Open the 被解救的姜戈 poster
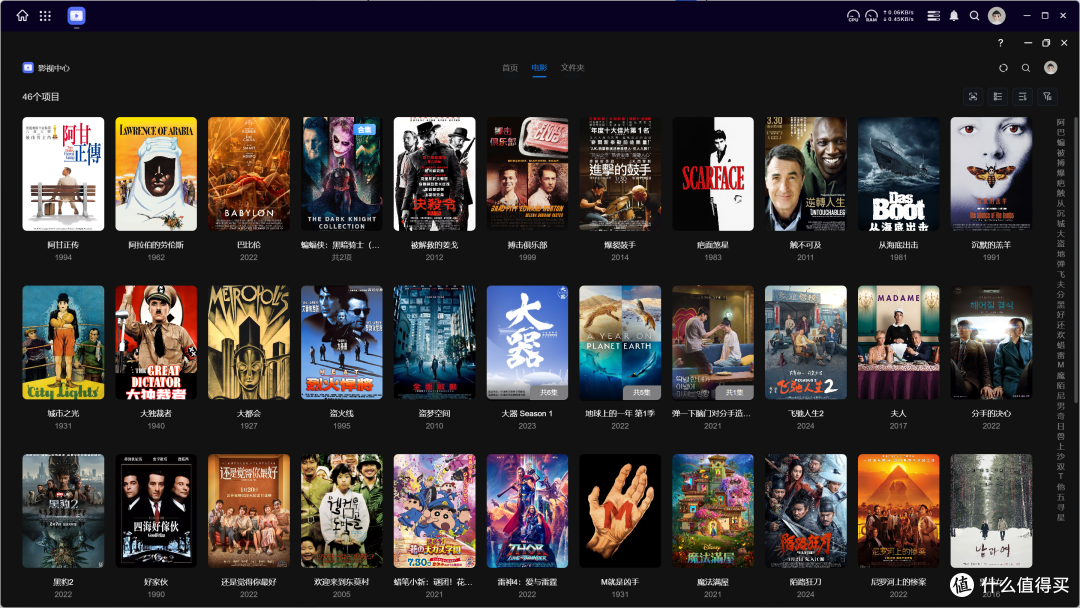The image size is (1080, 608). click(435, 174)
